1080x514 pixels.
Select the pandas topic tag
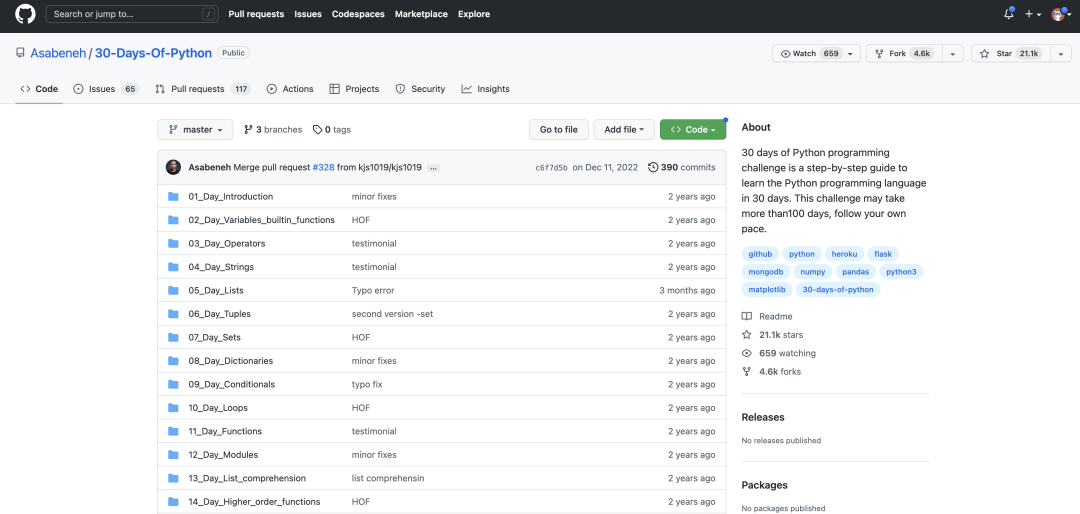[x=855, y=271]
